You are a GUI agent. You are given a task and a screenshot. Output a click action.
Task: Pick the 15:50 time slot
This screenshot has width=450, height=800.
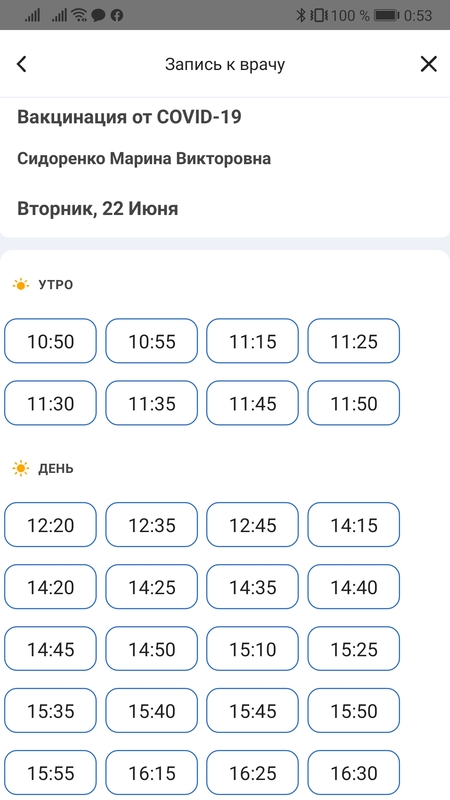354,711
